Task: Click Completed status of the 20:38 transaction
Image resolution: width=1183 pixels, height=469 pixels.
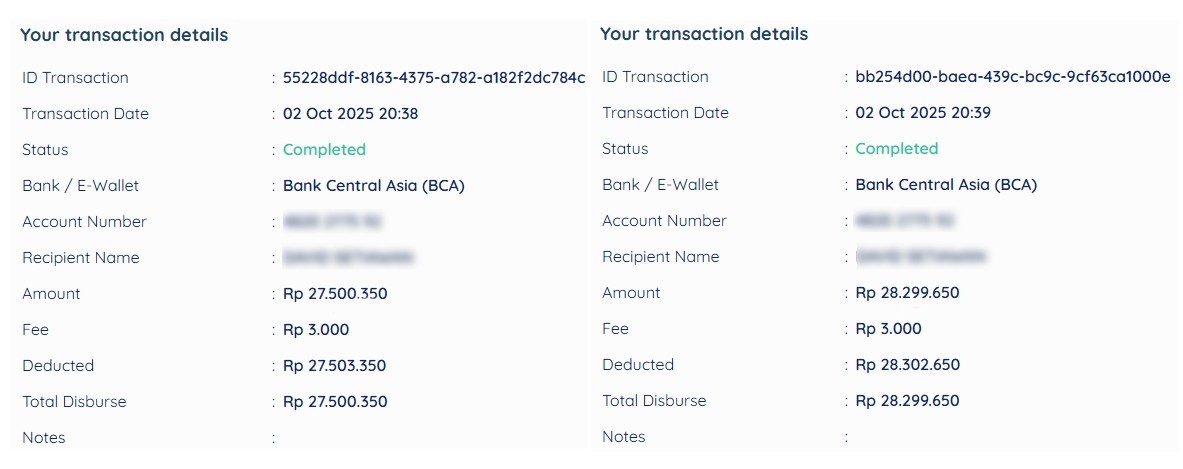Action: click(x=324, y=150)
